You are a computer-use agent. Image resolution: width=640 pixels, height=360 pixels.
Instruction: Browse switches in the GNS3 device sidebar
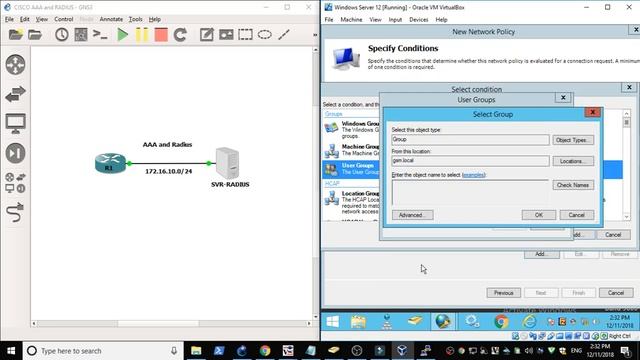pyautogui.click(x=16, y=94)
